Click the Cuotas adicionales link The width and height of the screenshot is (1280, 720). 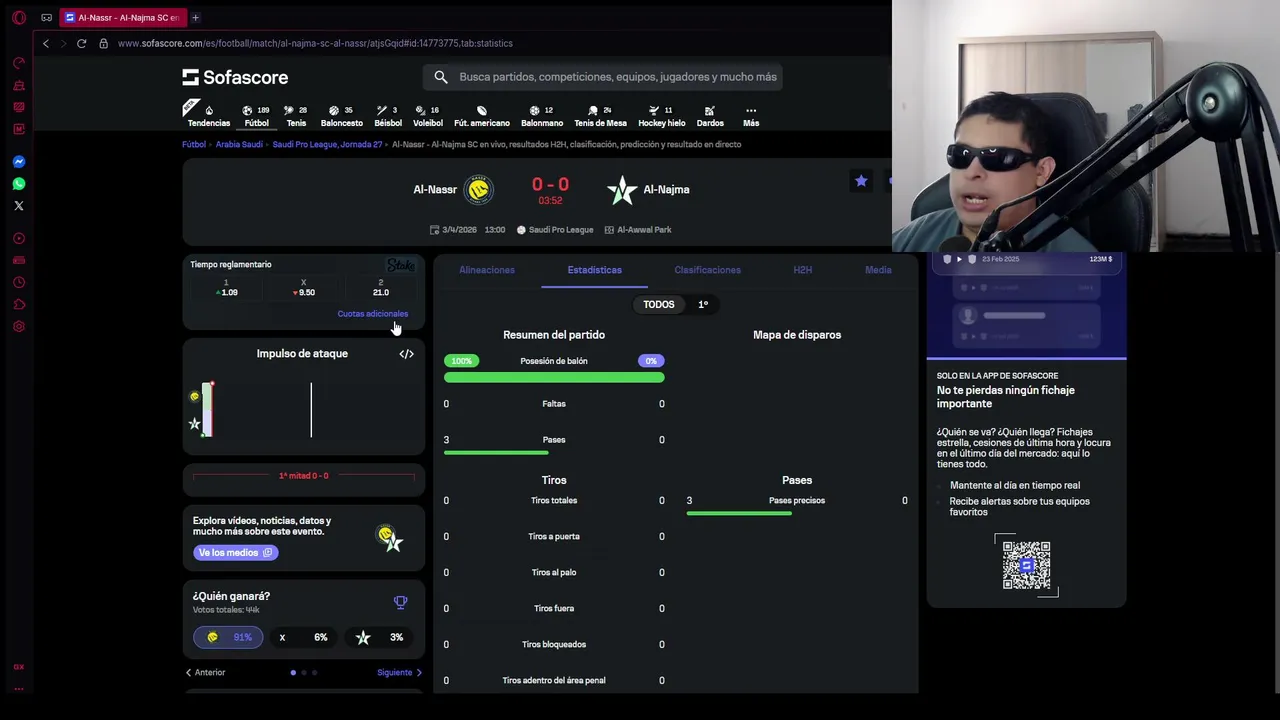373,314
